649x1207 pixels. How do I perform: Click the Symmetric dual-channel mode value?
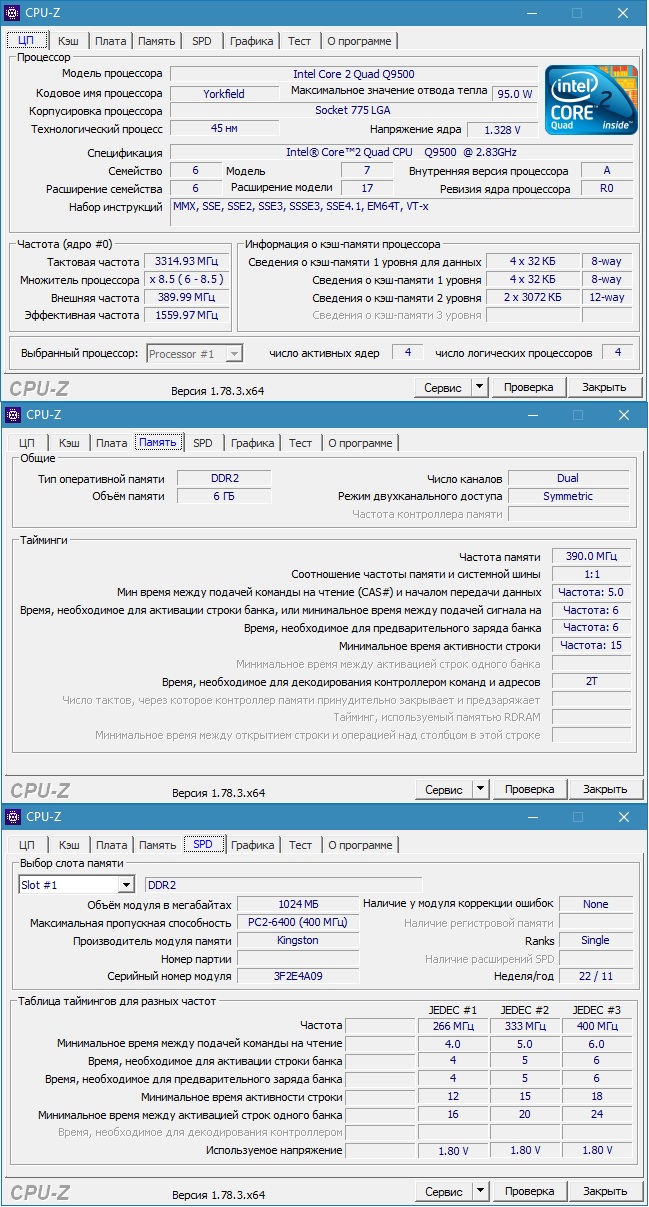point(568,496)
